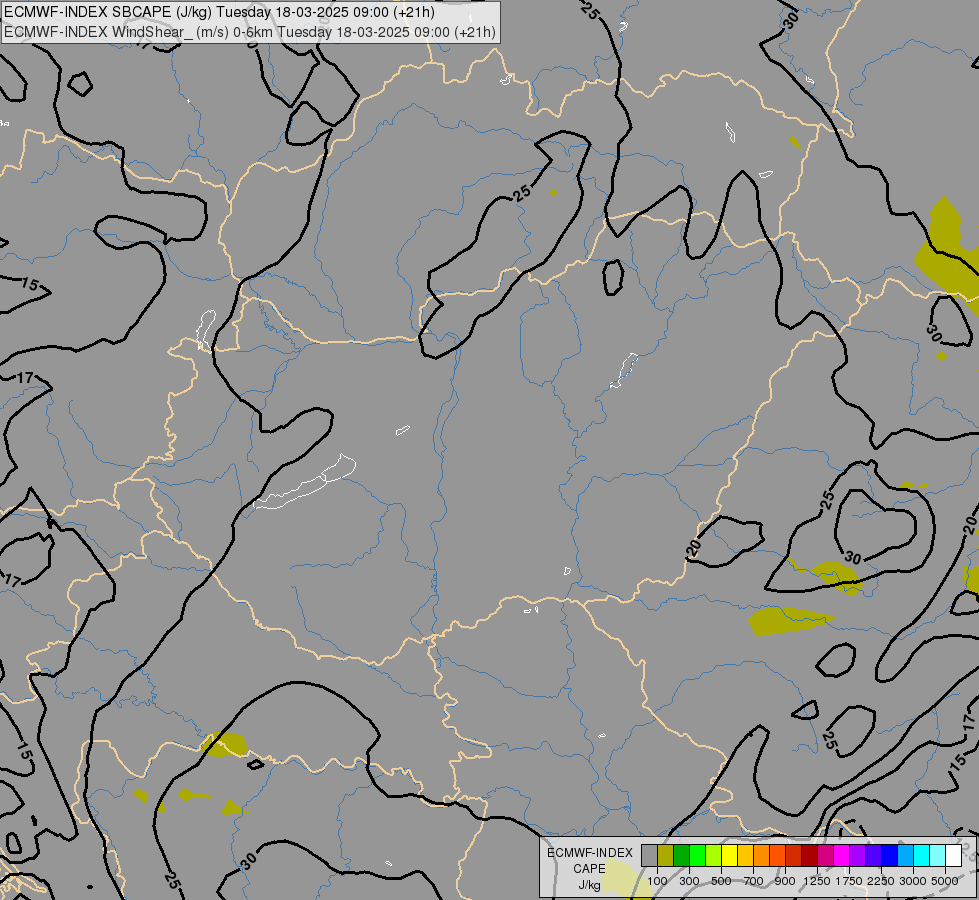Click the CAPE text in the legend box

[x=589, y=869]
